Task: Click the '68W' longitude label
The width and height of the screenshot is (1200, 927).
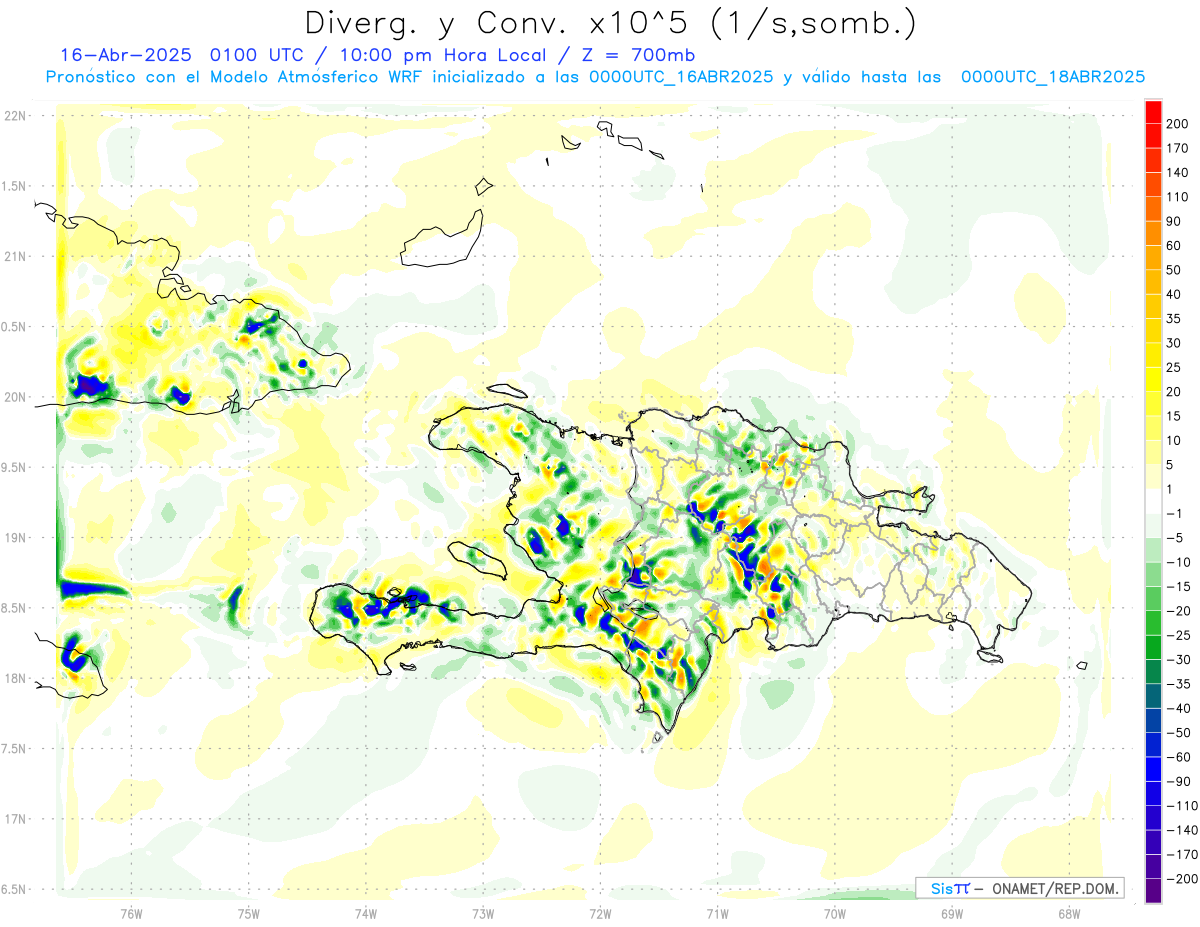Action: click(x=1068, y=914)
